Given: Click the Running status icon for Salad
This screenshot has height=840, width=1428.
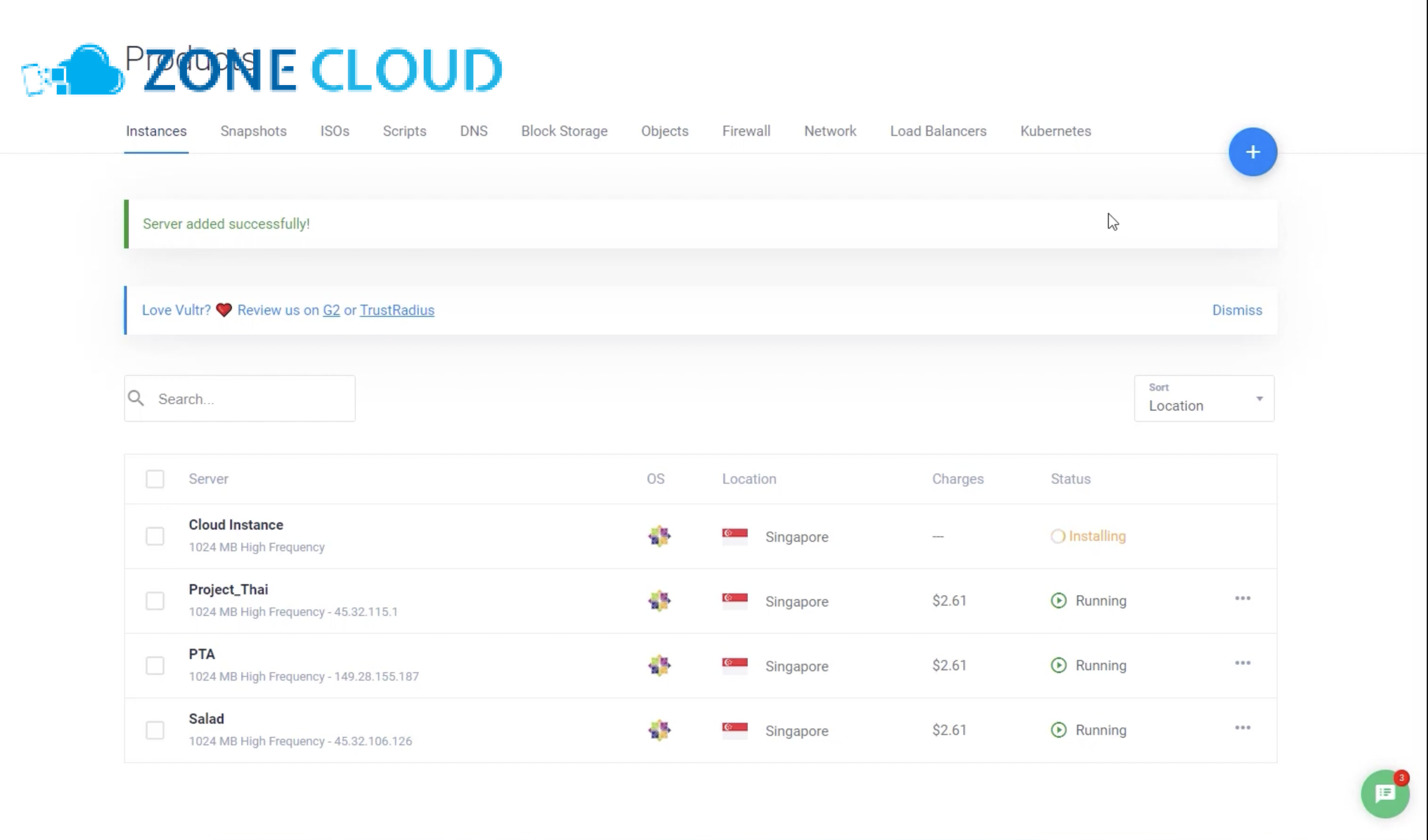Looking at the screenshot, I should [x=1058, y=730].
